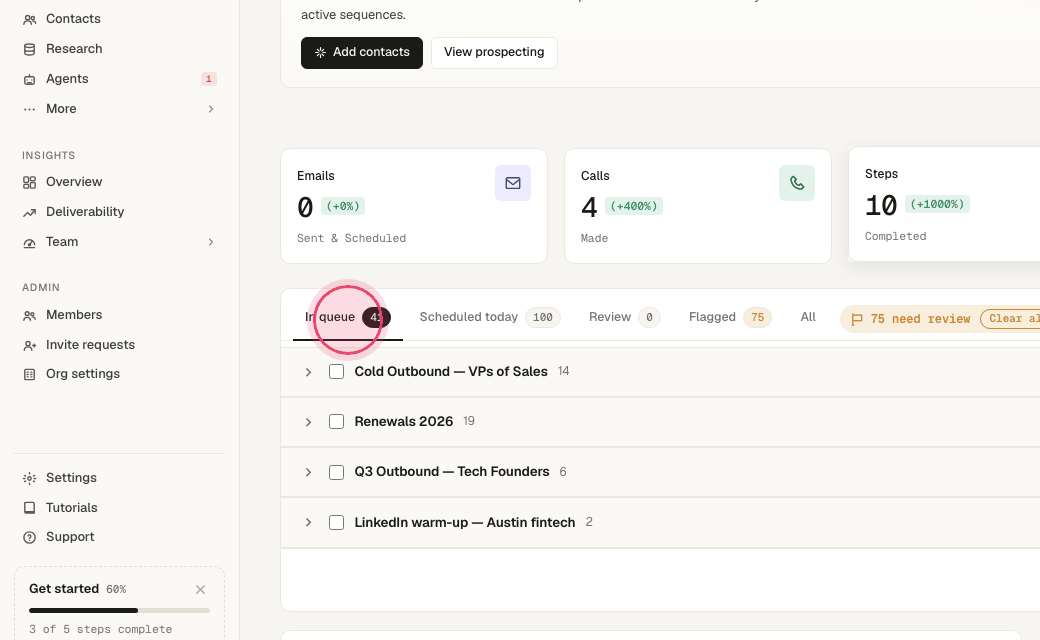Image resolution: width=1040 pixels, height=640 pixels.
Task: Expand the Team submenu chevron
Action: point(211,242)
